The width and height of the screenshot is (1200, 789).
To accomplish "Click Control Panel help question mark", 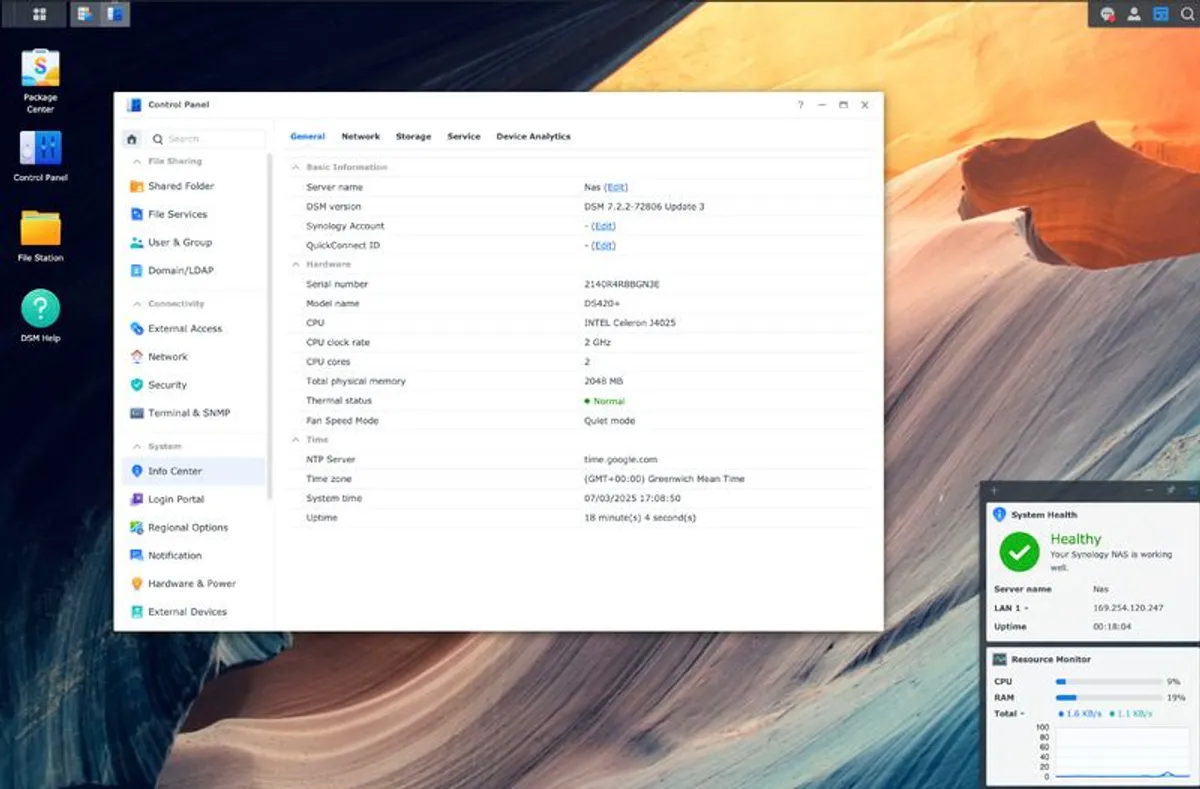I will (800, 105).
